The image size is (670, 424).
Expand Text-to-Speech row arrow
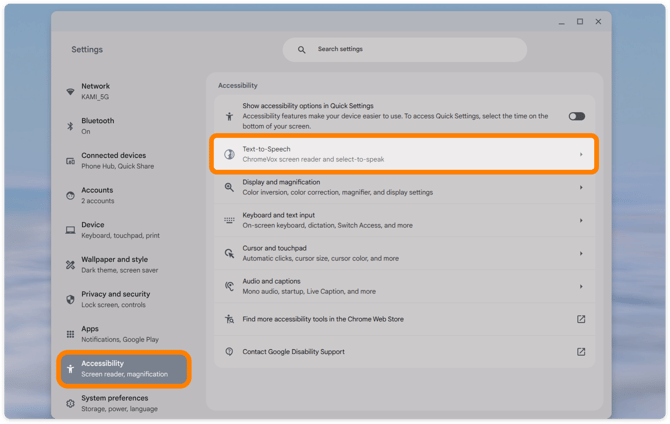pos(581,154)
